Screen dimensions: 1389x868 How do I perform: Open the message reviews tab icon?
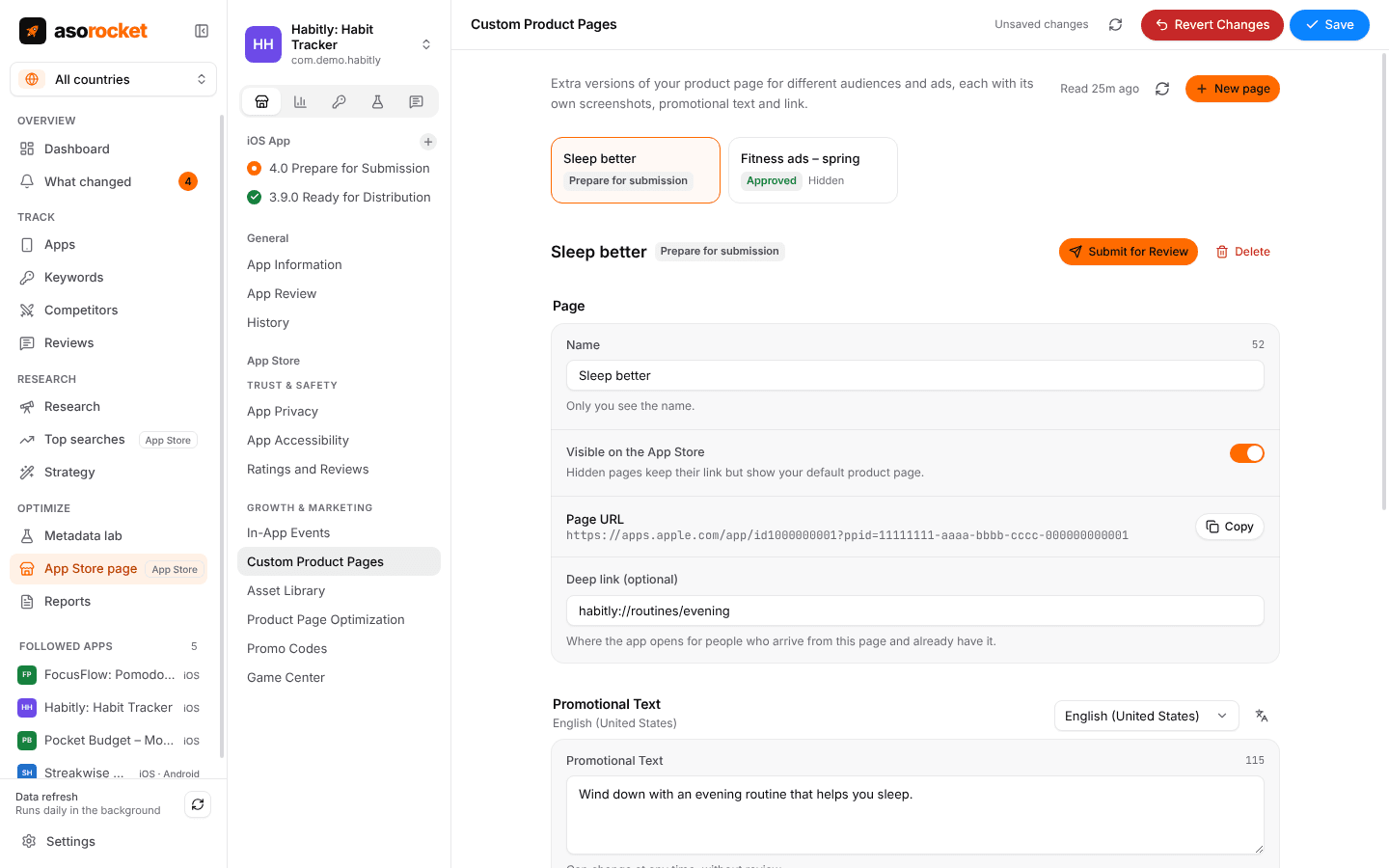point(416,101)
